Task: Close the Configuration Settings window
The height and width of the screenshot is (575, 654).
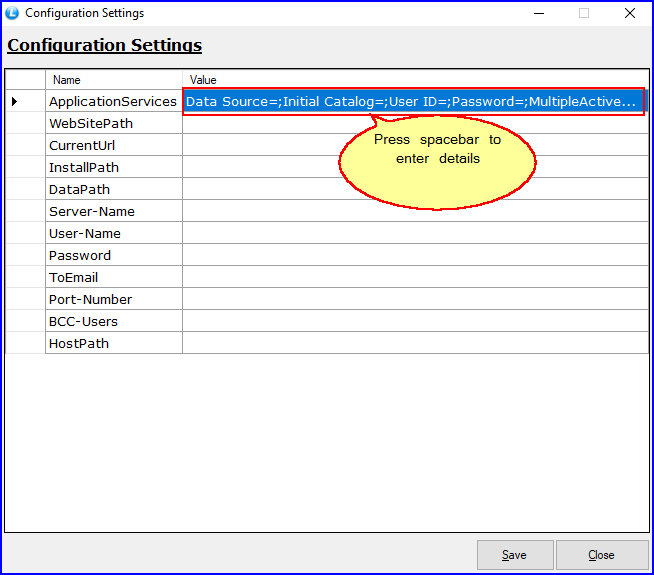Action: pos(629,13)
